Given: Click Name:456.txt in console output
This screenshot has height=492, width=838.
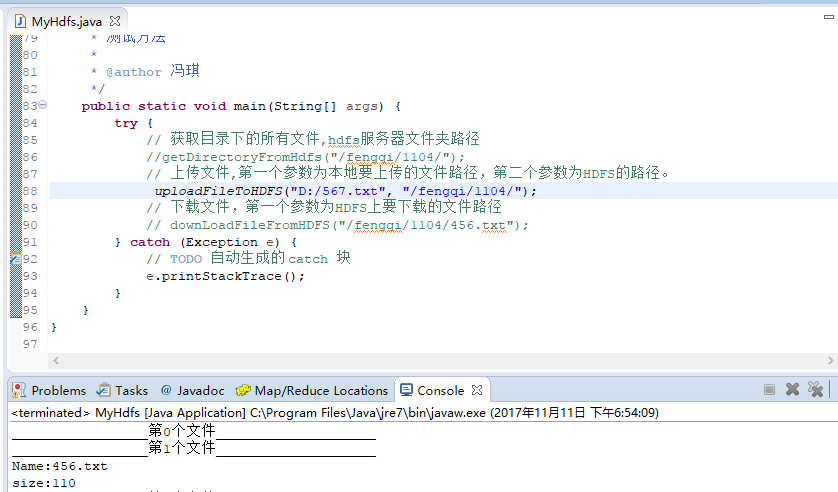Looking at the screenshot, I should pyautogui.click(x=60, y=466).
